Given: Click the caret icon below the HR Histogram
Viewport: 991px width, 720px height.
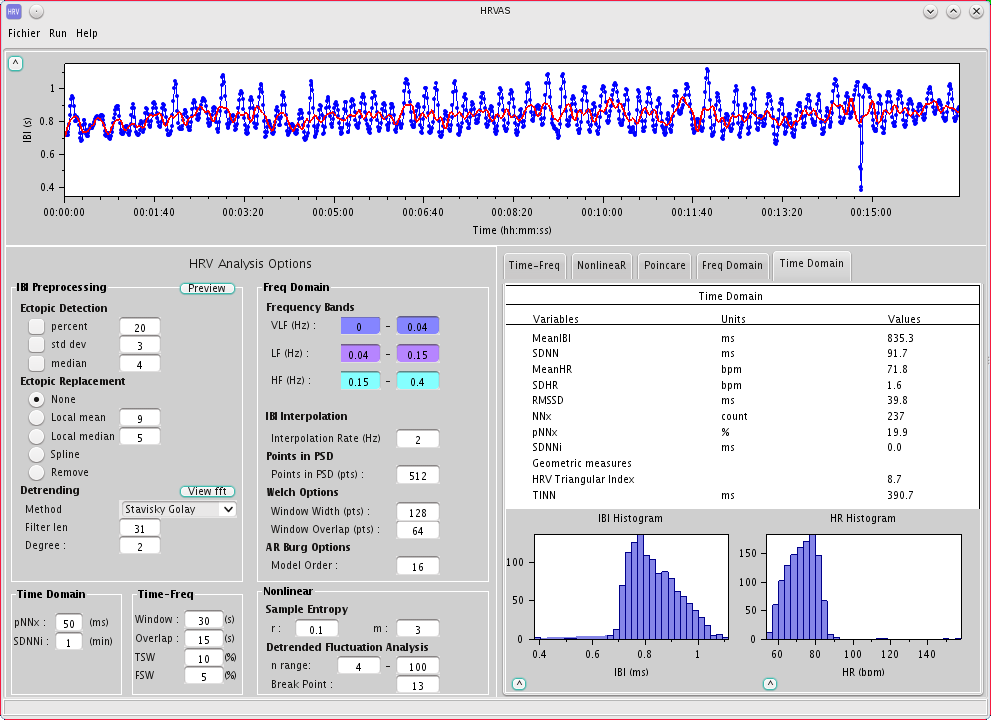Looking at the screenshot, I should pyautogui.click(x=770, y=684).
